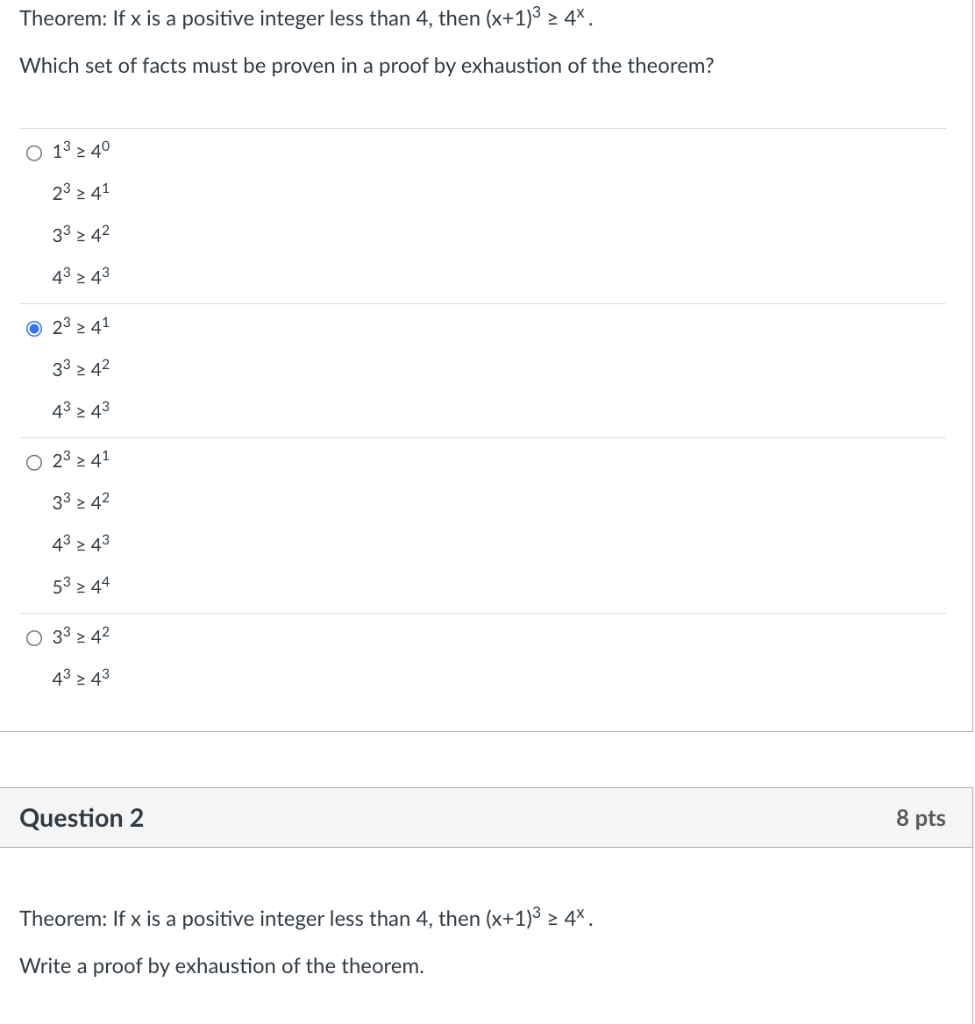Choose the radio option ending with 5³ ≥ 4⁴
975x1024 pixels.
[x=35, y=462]
